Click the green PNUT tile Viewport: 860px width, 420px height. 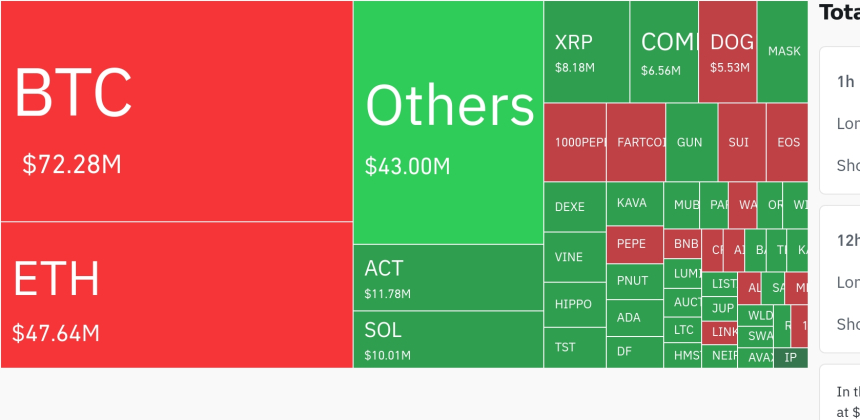click(x=634, y=281)
